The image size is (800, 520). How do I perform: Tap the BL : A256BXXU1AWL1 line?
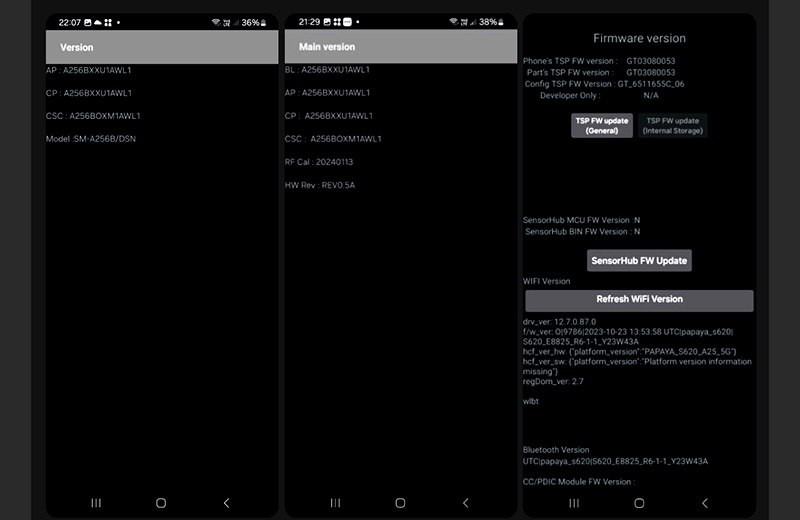coord(327,69)
